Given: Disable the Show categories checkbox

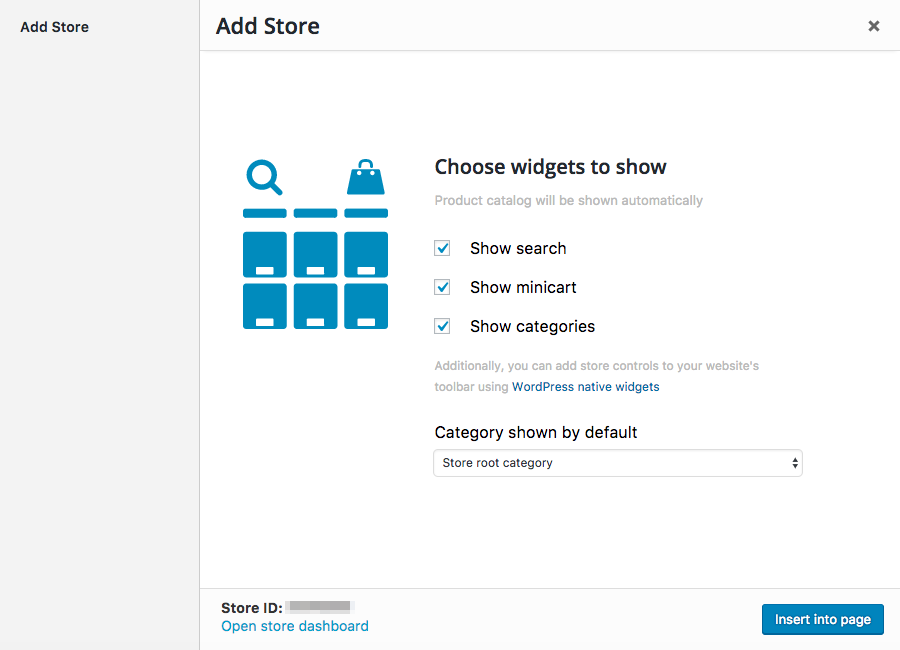Looking at the screenshot, I should [442, 326].
